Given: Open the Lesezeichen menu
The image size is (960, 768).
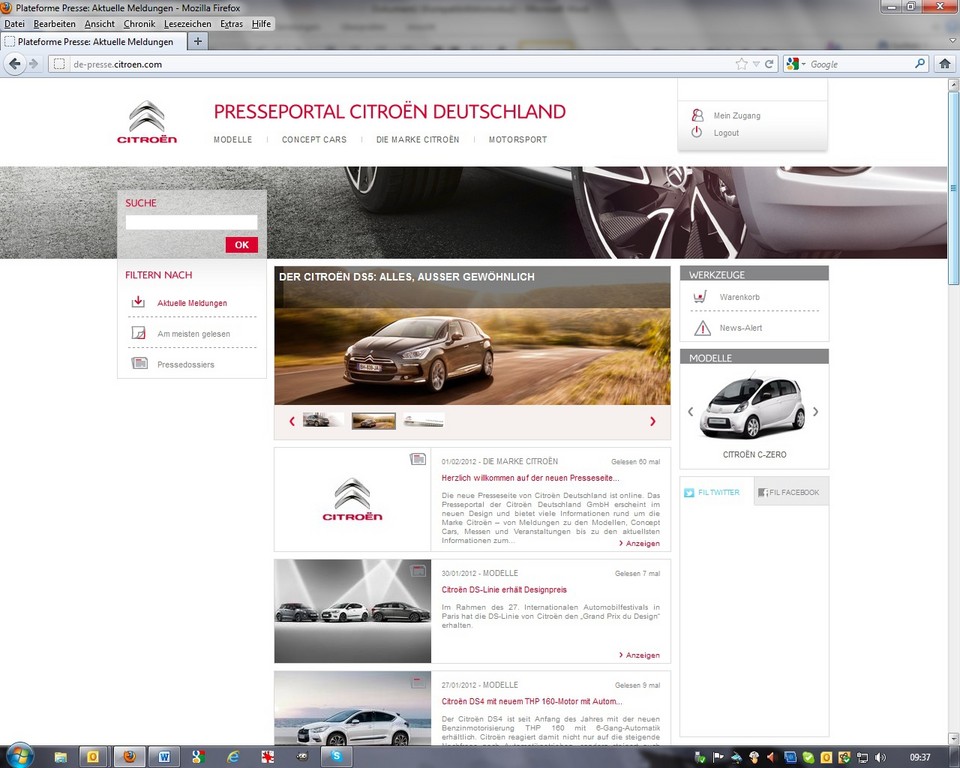Looking at the screenshot, I should [187, 24].
